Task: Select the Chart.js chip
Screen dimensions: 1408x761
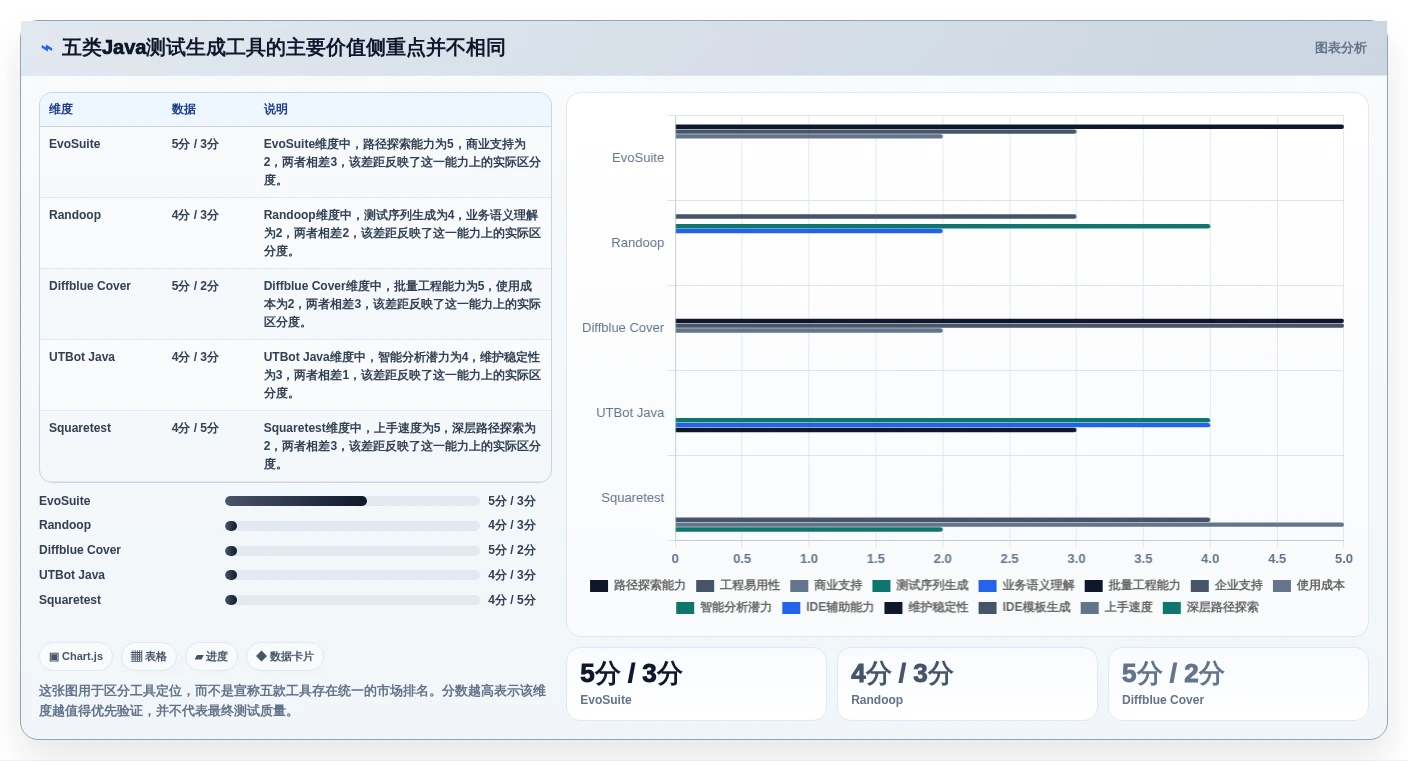Action: [x=76, y=657]
